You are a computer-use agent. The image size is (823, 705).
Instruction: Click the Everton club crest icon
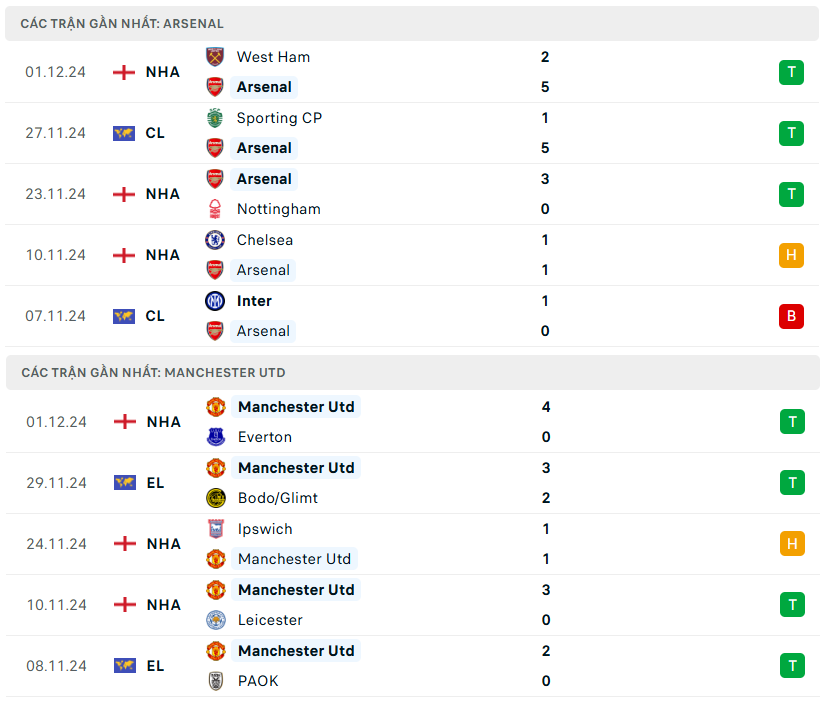coord(216,437)
